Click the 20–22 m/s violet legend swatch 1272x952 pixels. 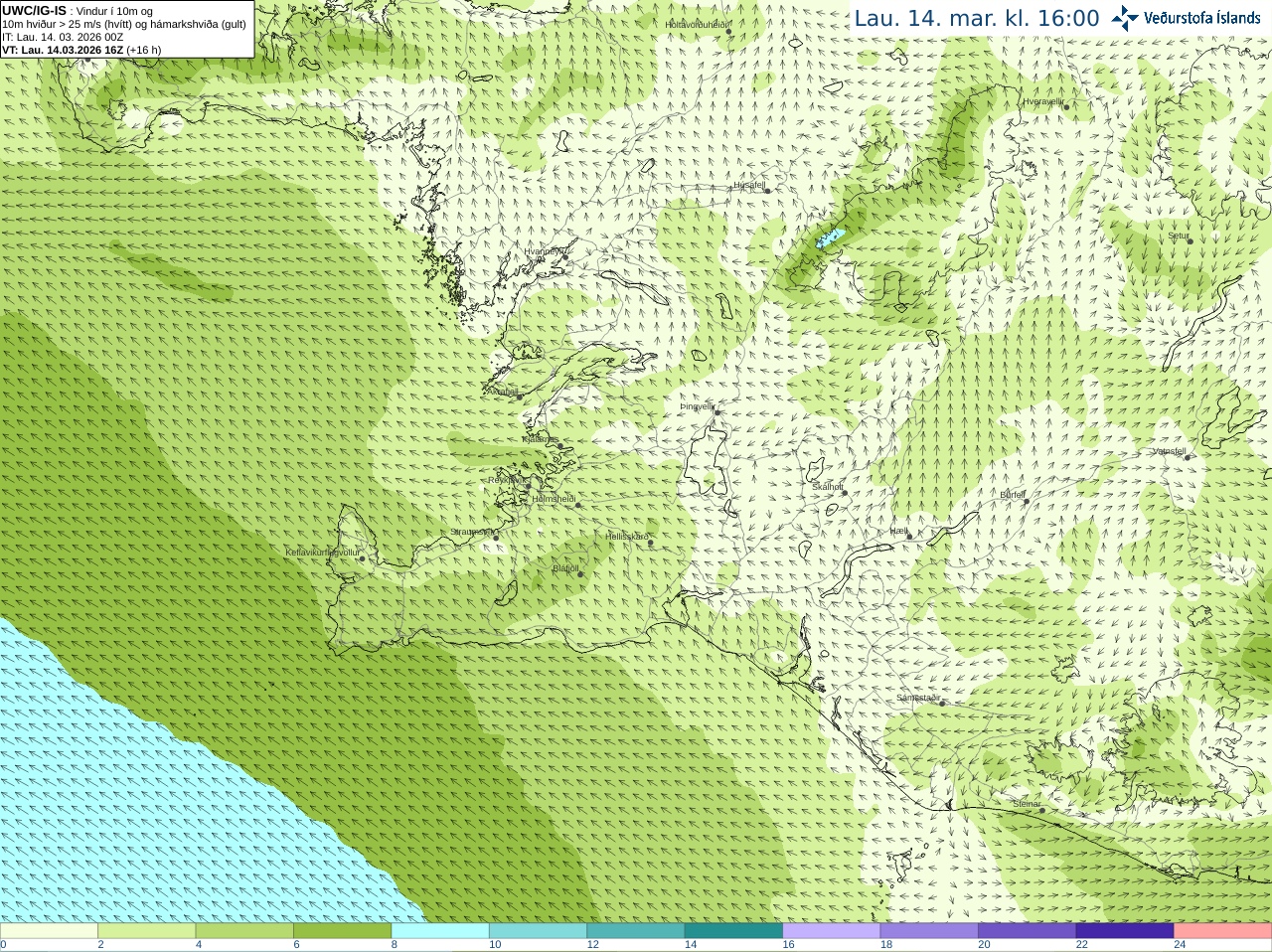click(1028, 931)
